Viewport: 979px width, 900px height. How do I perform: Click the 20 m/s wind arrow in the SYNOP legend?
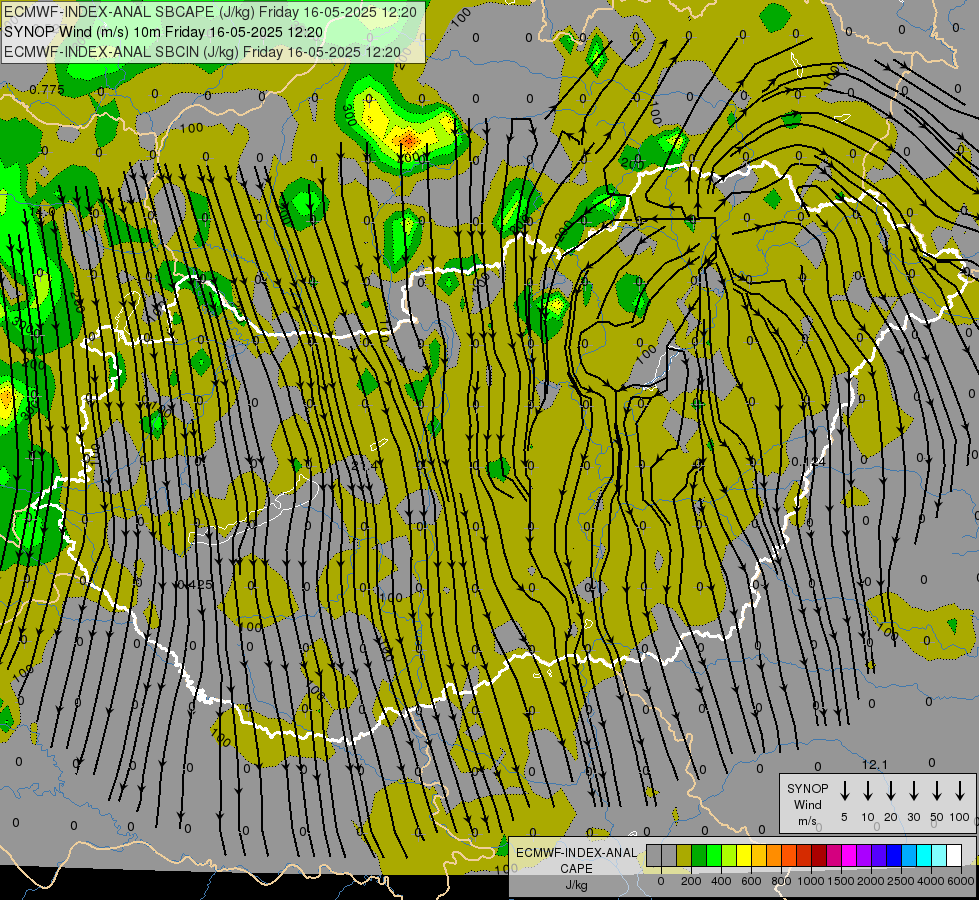pyautogui.click(x=891, y=791)
